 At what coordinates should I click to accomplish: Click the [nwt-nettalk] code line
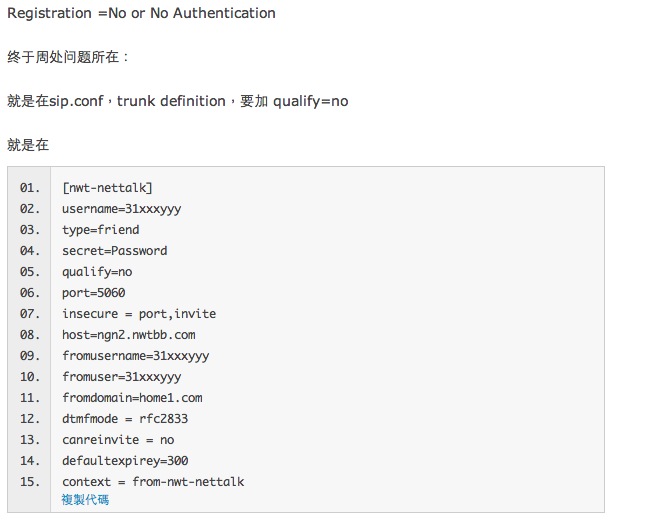107,188
